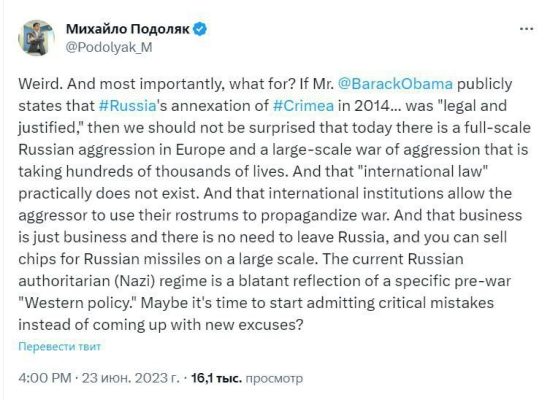550x400 pixels.
Task: Open the @BarackObama mention
Action: point(395,84)
